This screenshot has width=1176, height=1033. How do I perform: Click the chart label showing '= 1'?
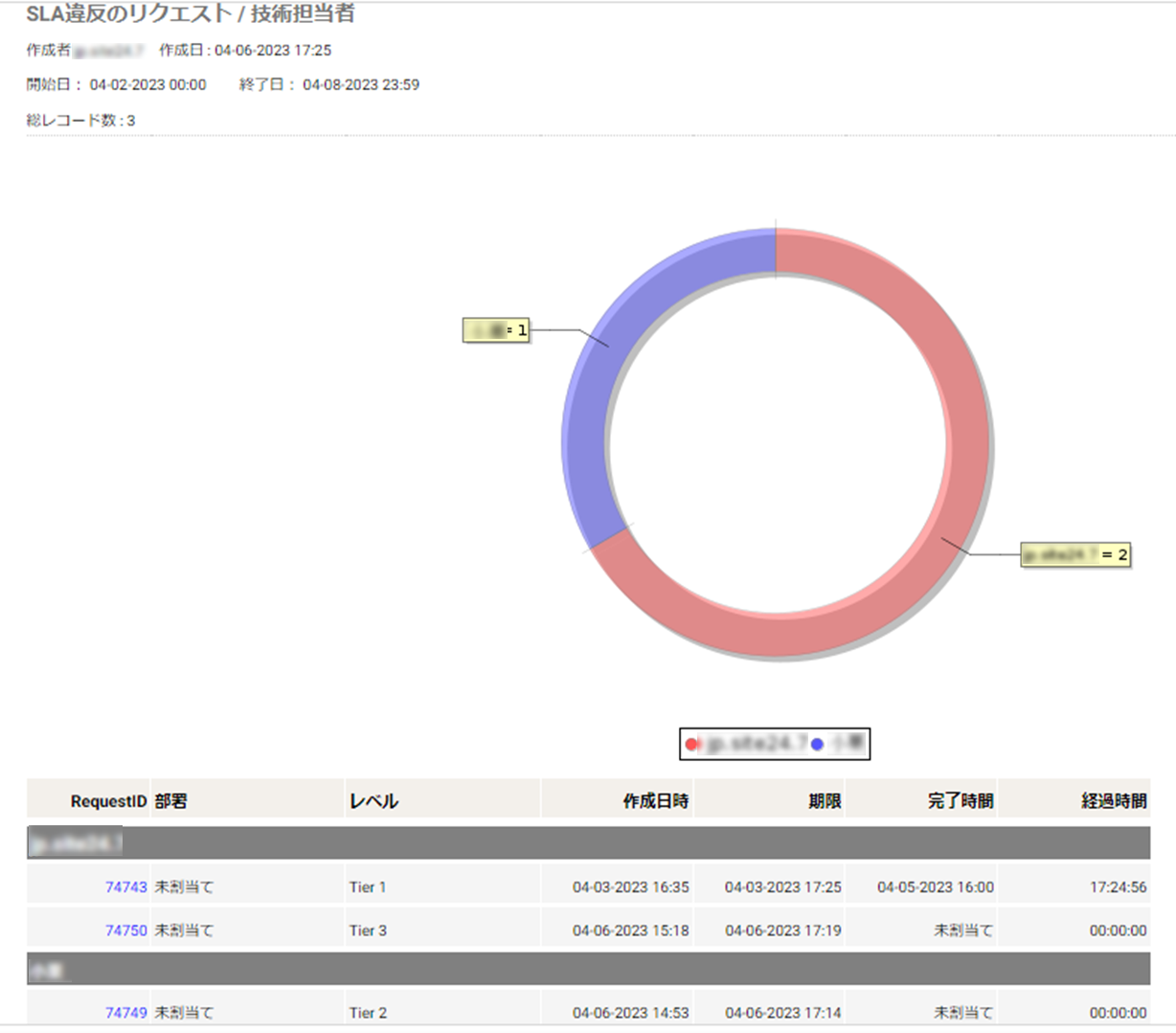pos(496,330)
